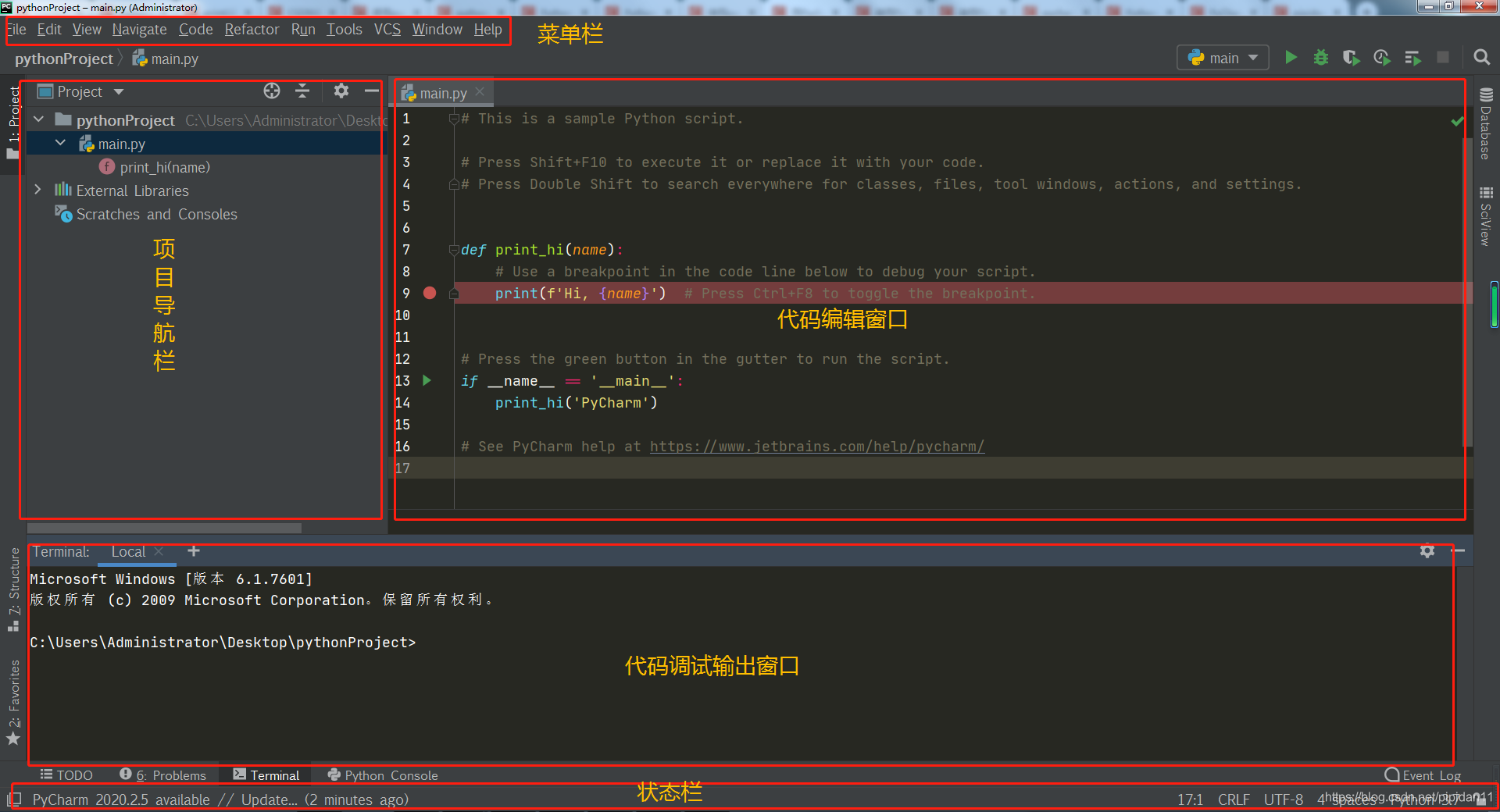Open the TODO tool window
The width and height of the screenshot is (1500, 812).
[x=66, y=775]
